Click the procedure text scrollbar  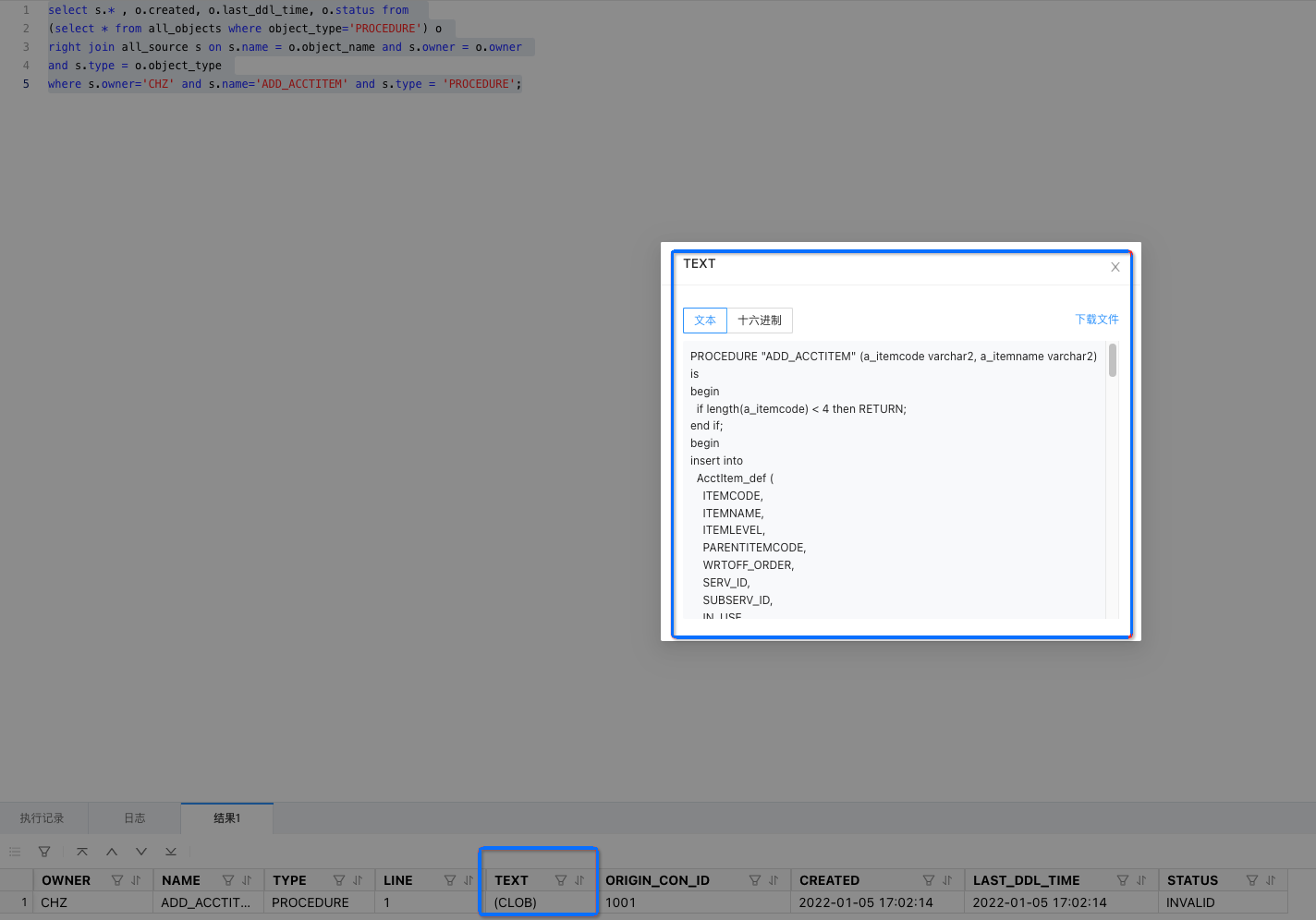1112,360
